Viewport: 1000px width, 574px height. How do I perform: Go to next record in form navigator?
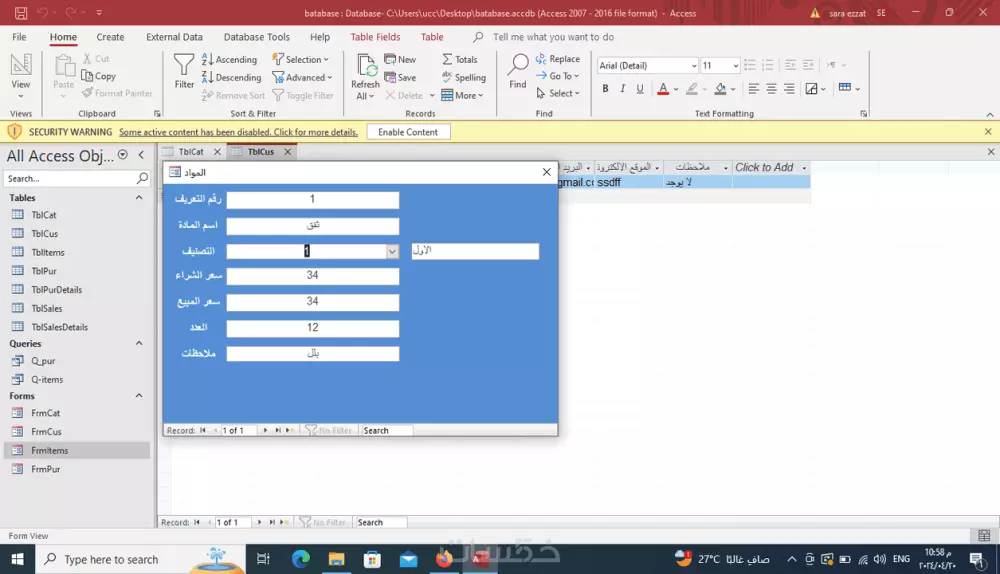pyautogui.click(x=265, y=430)
